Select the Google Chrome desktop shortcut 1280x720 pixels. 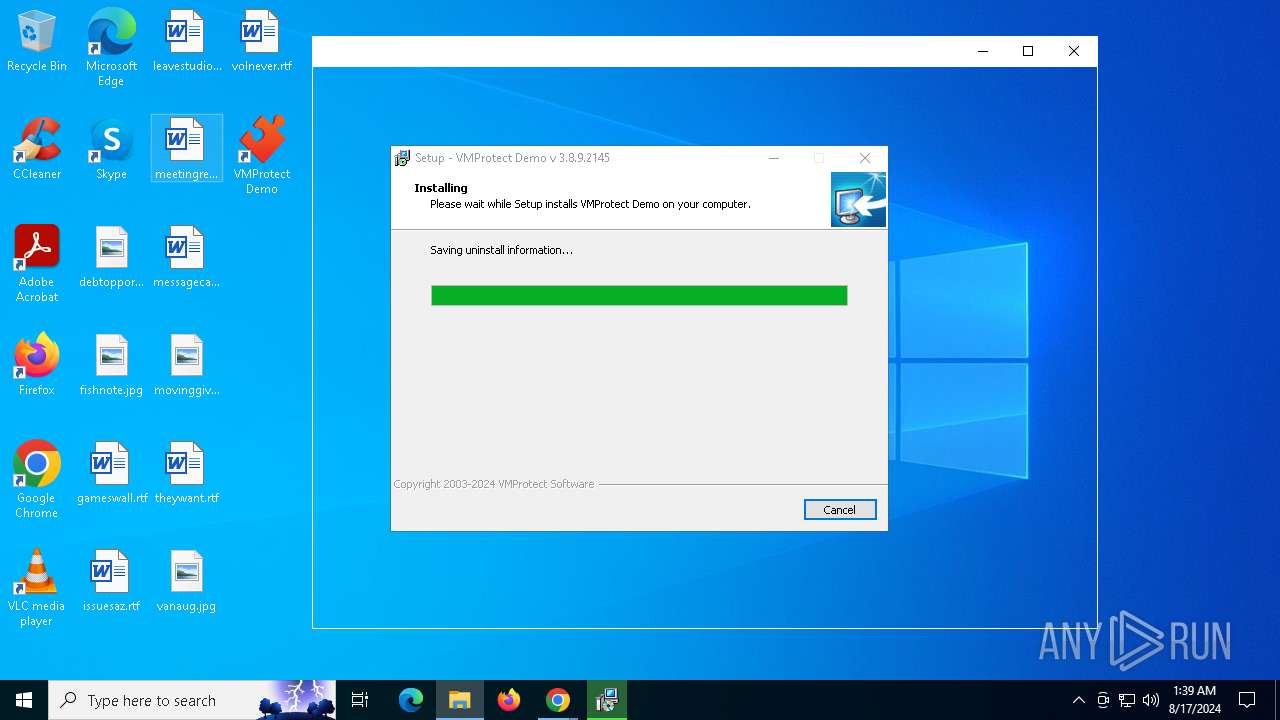tap(37, 479)
